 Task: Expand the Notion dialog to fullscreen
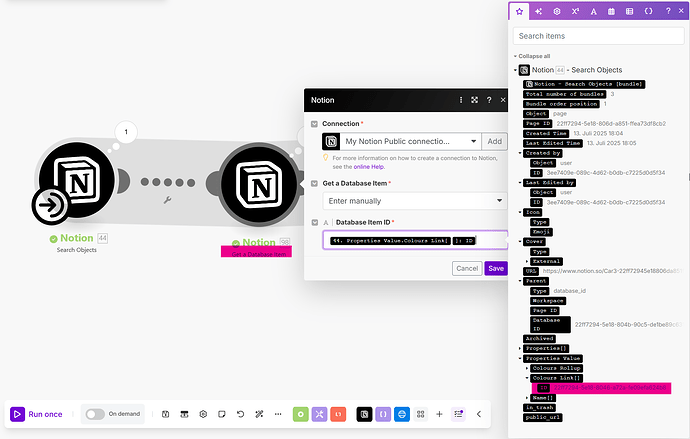pos(474,100)
